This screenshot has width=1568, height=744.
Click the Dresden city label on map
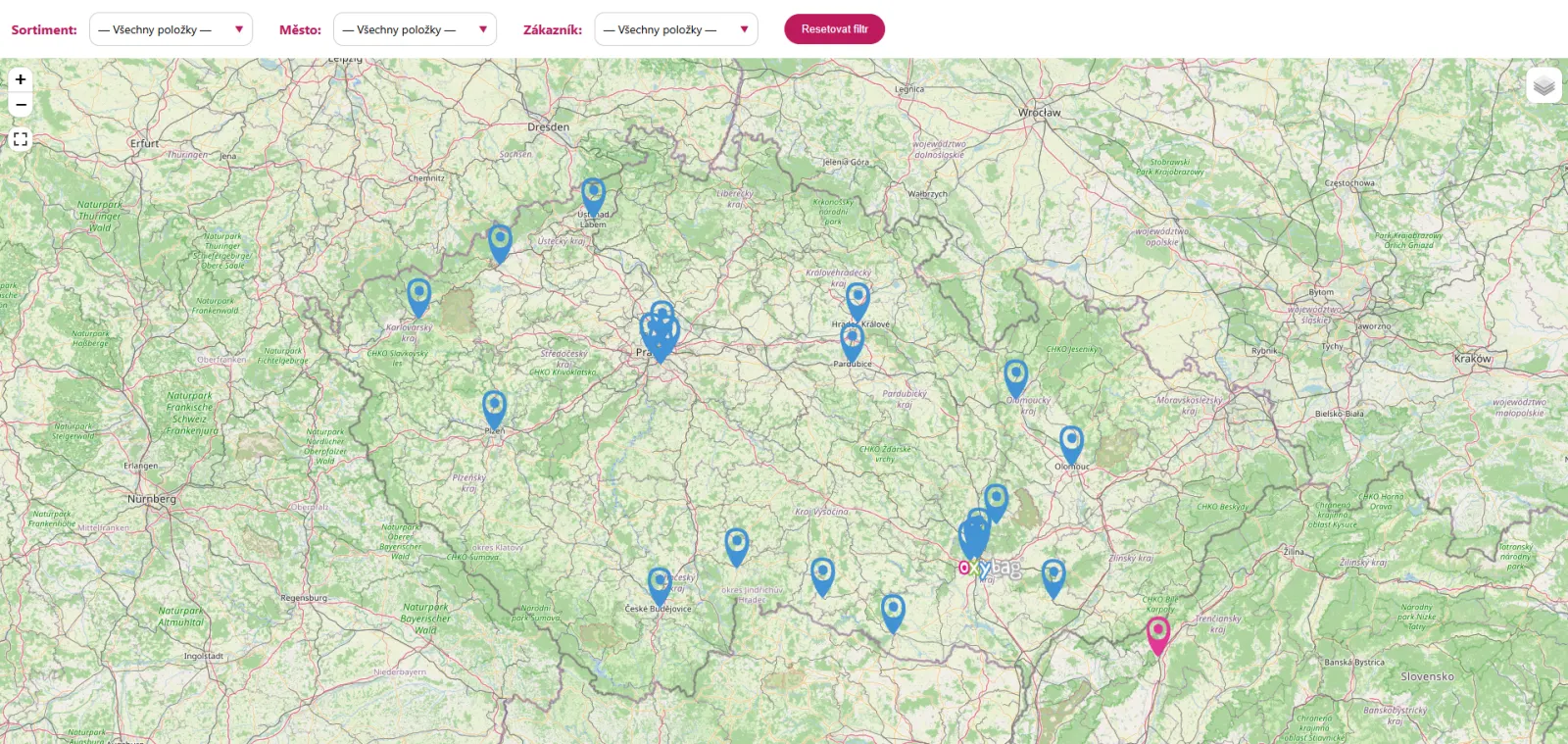coord(548,127)
